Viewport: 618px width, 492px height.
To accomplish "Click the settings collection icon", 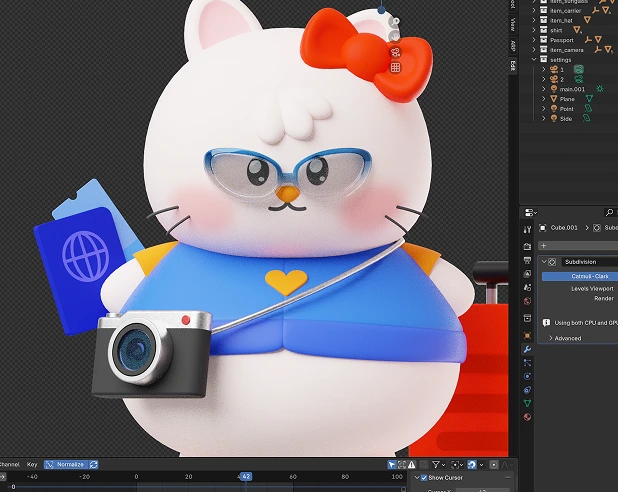I will point(544,60).
